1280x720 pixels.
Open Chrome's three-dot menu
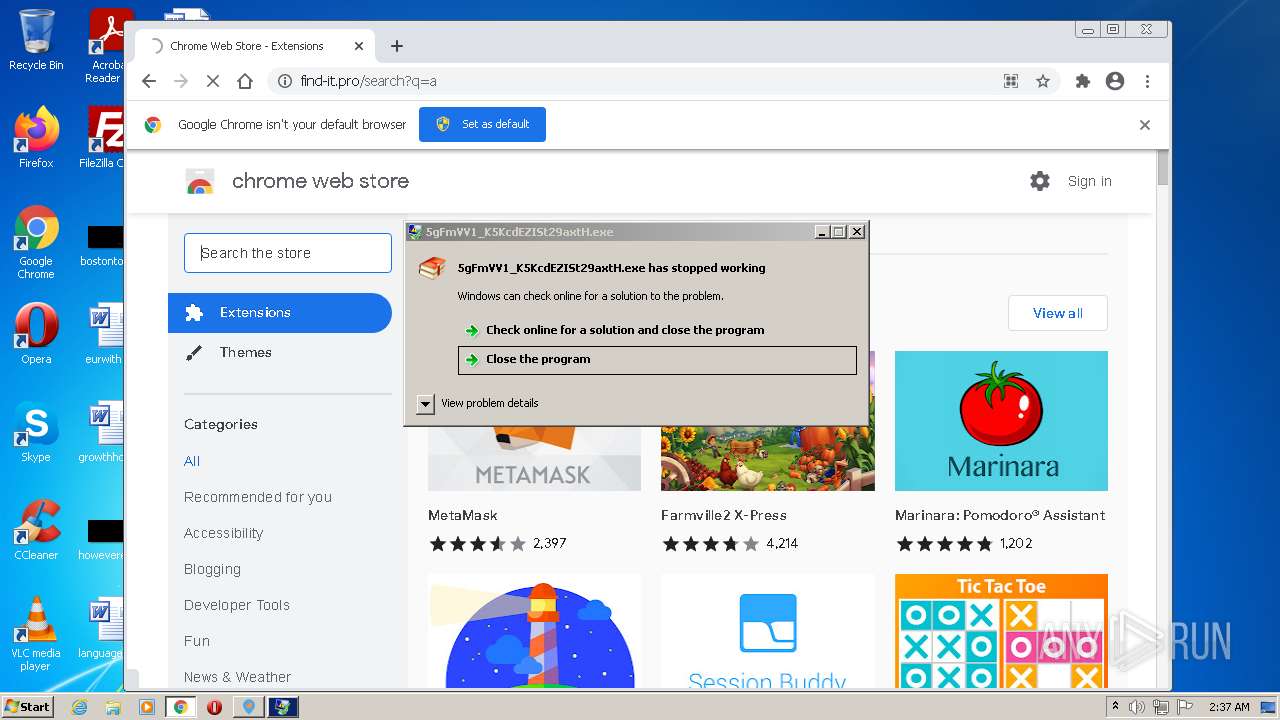point(1147,81)
